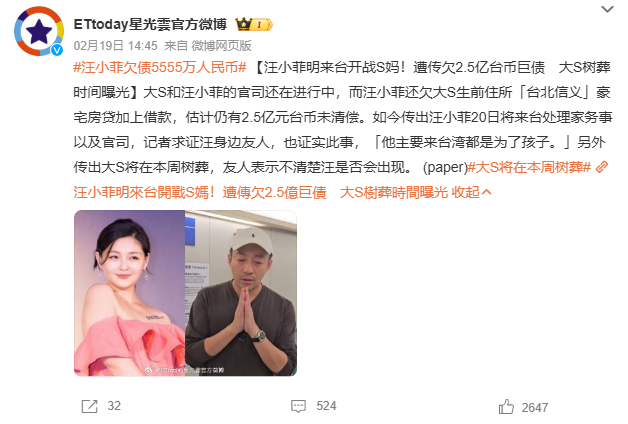Click the crown membership level badge
The image size is (628, 424).
[254, 25]
